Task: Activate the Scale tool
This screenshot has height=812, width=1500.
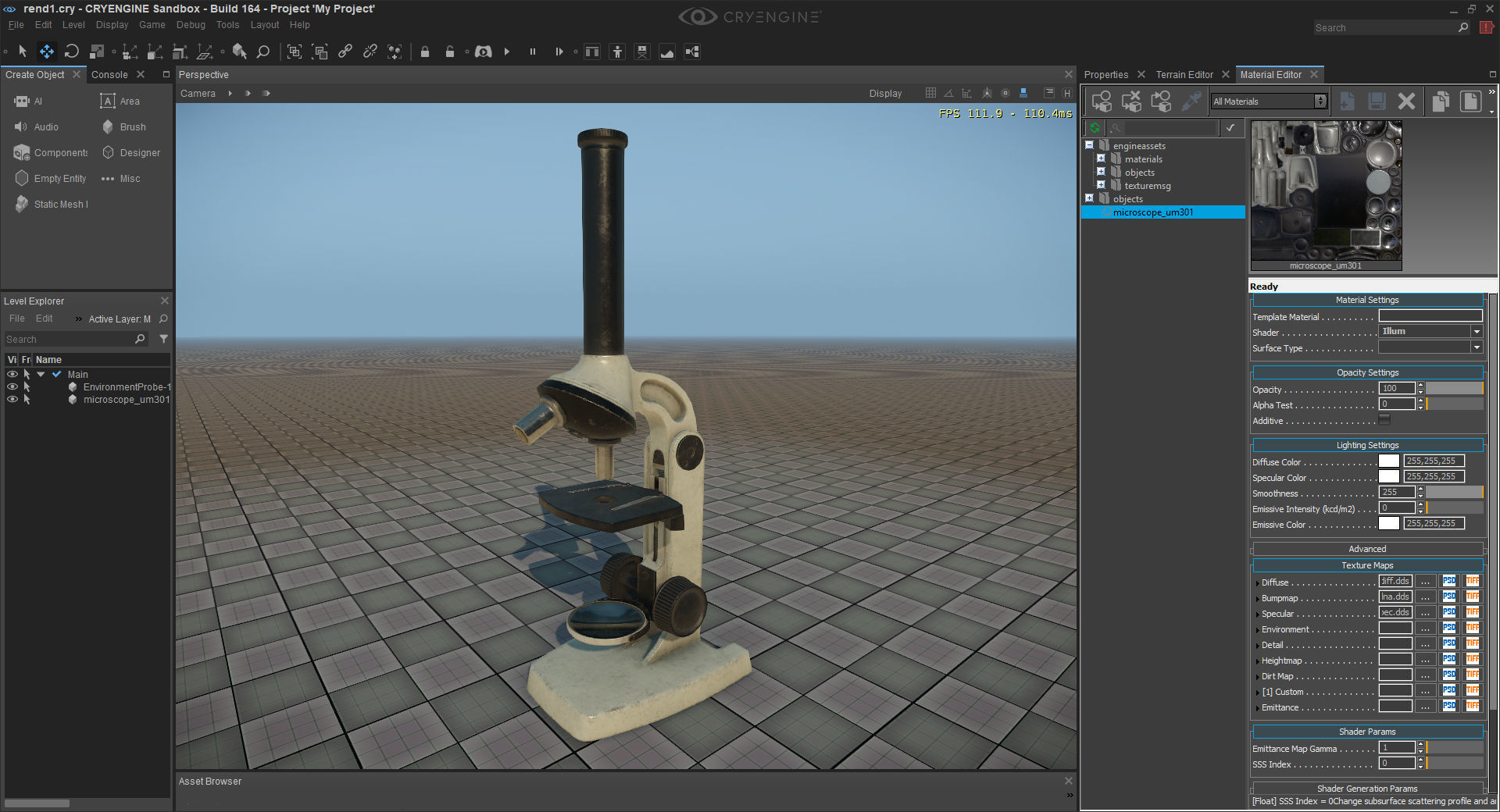Action: coord(97,52)
